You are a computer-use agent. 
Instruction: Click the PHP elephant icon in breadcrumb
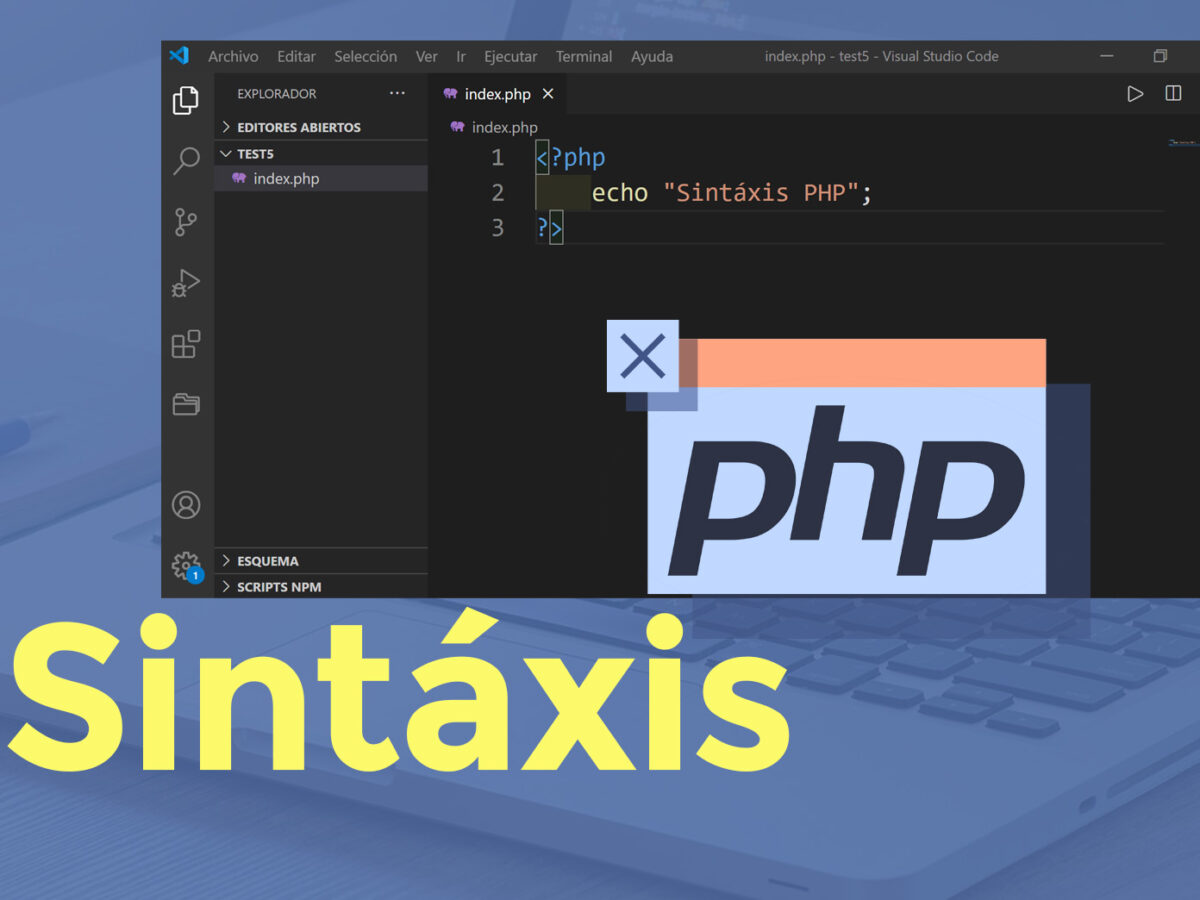point(457,127)
